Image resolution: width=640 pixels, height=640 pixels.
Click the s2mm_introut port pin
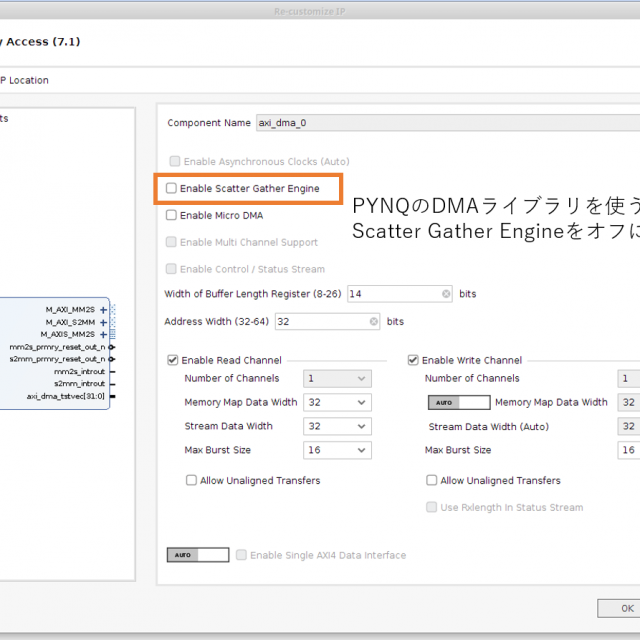(112, 383)
